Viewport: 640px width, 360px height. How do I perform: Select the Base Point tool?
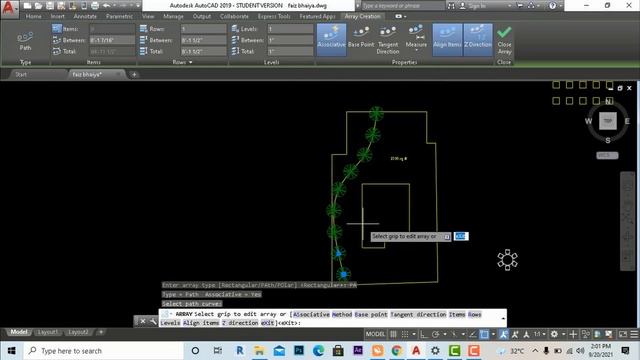[361, 38]
